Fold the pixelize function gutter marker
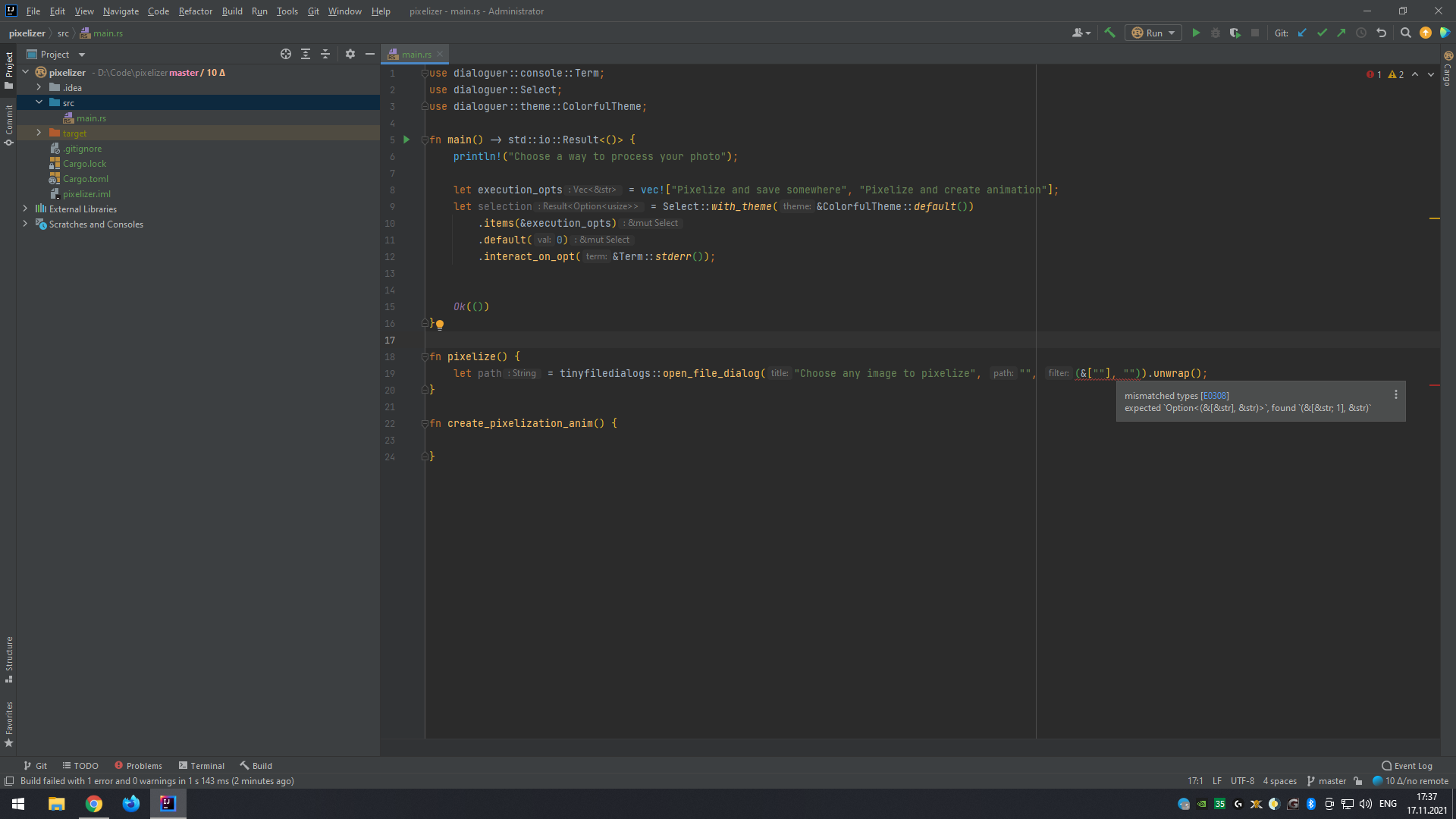 (425, 356)
